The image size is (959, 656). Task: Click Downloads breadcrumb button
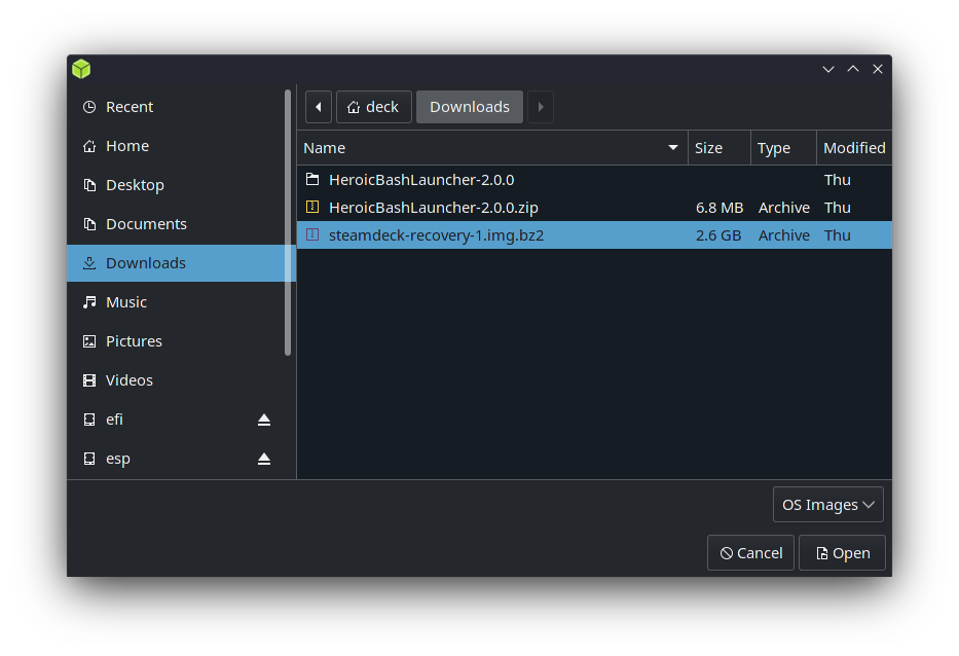[x=470, y=107]
